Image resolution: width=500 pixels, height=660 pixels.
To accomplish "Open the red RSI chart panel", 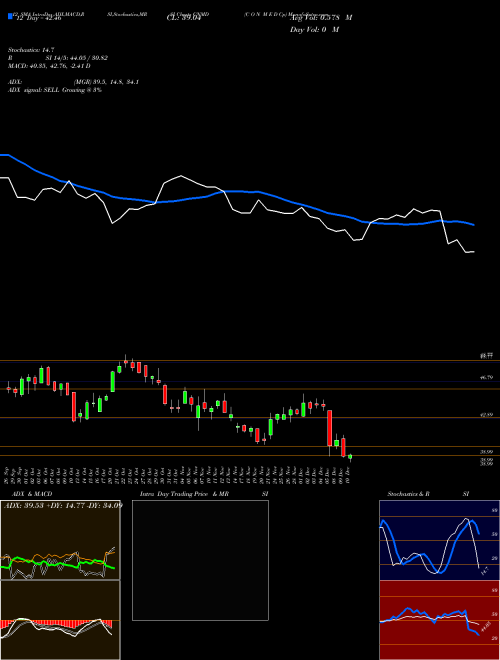I will click(439, 620).
